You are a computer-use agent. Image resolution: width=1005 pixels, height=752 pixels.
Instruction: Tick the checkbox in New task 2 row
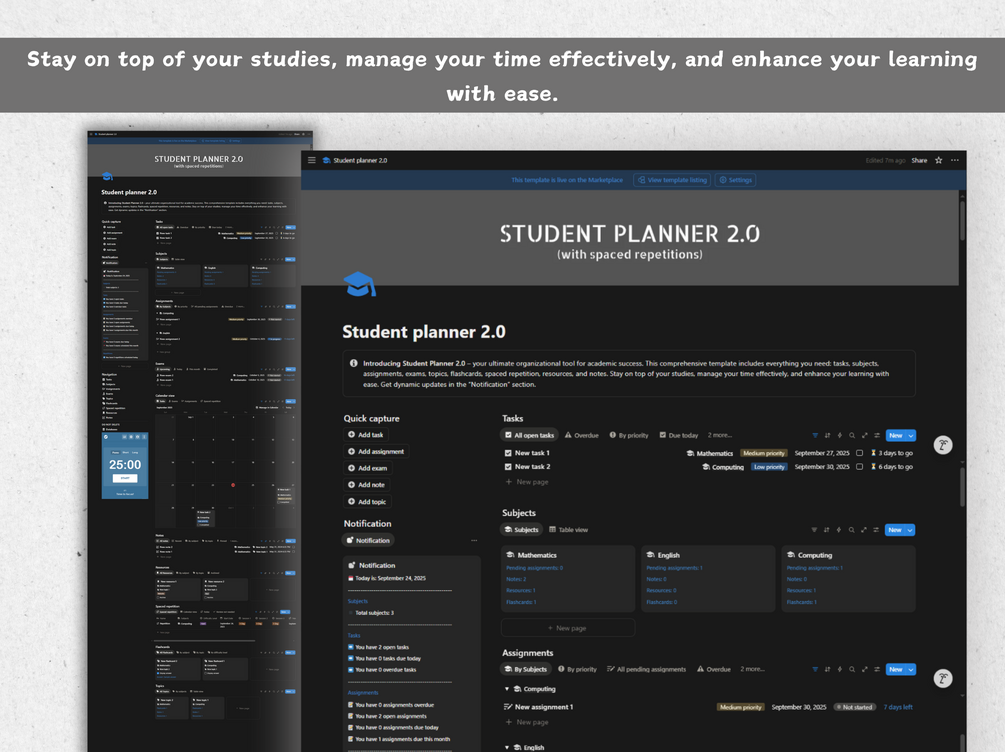pyautogui.click(x=860, y=467)
